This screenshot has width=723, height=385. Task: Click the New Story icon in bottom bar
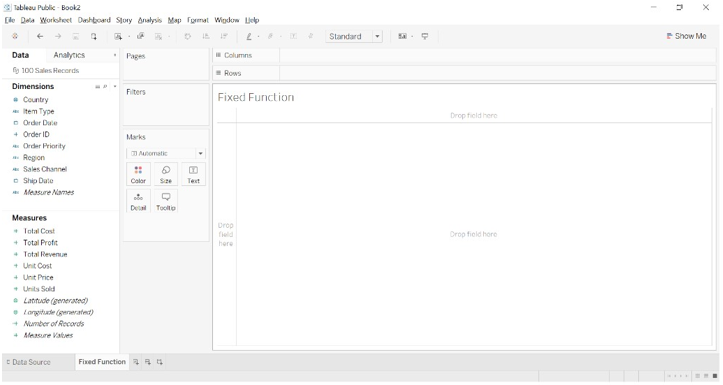(160, 362)
